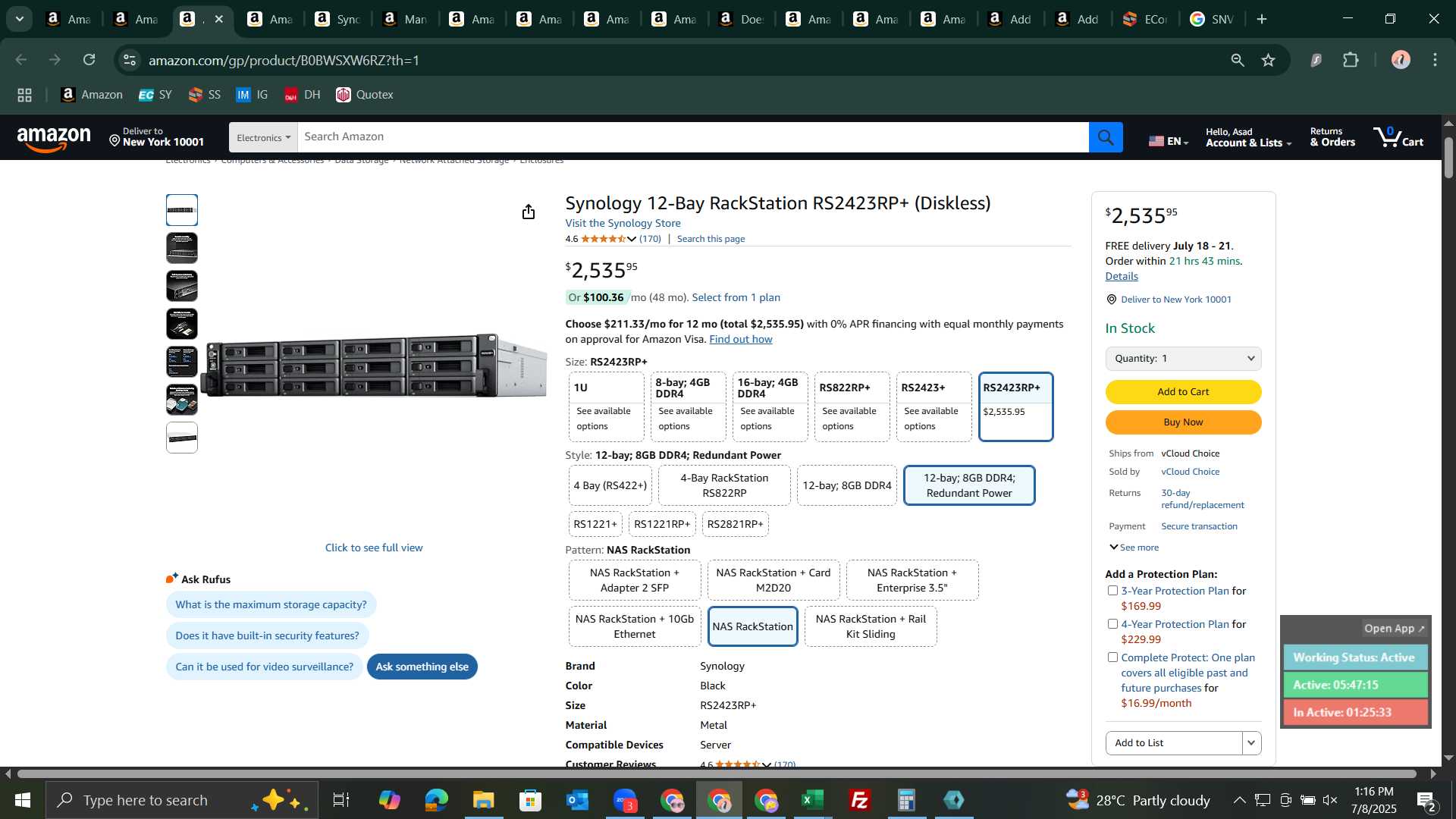
Task: Open the Chrome profile avatar
Action: click(x=1401, y=60)
